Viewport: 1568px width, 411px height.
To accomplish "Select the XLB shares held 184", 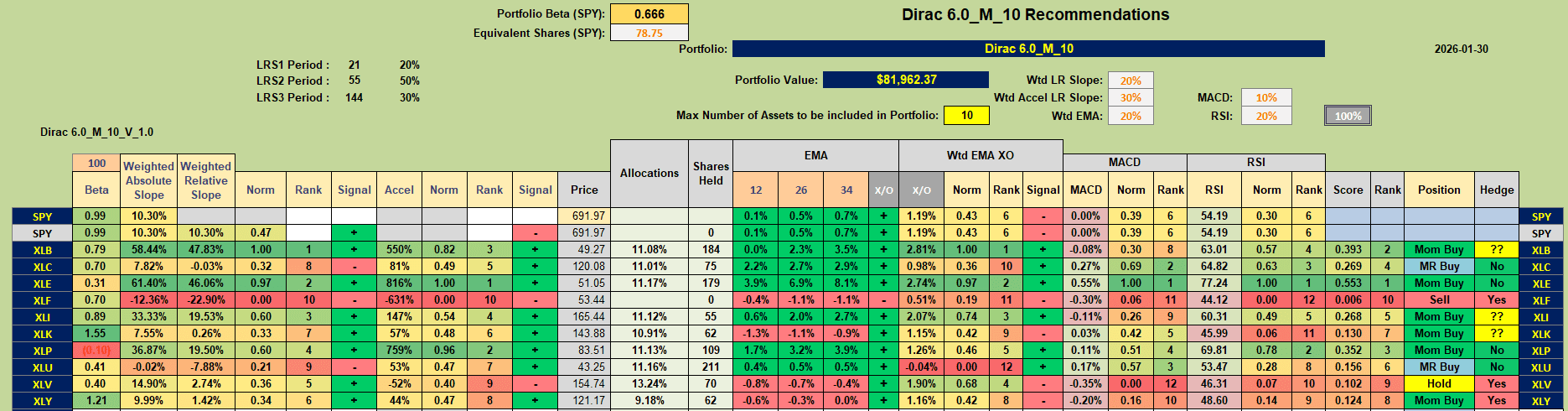I will click(x=711, y=249).
